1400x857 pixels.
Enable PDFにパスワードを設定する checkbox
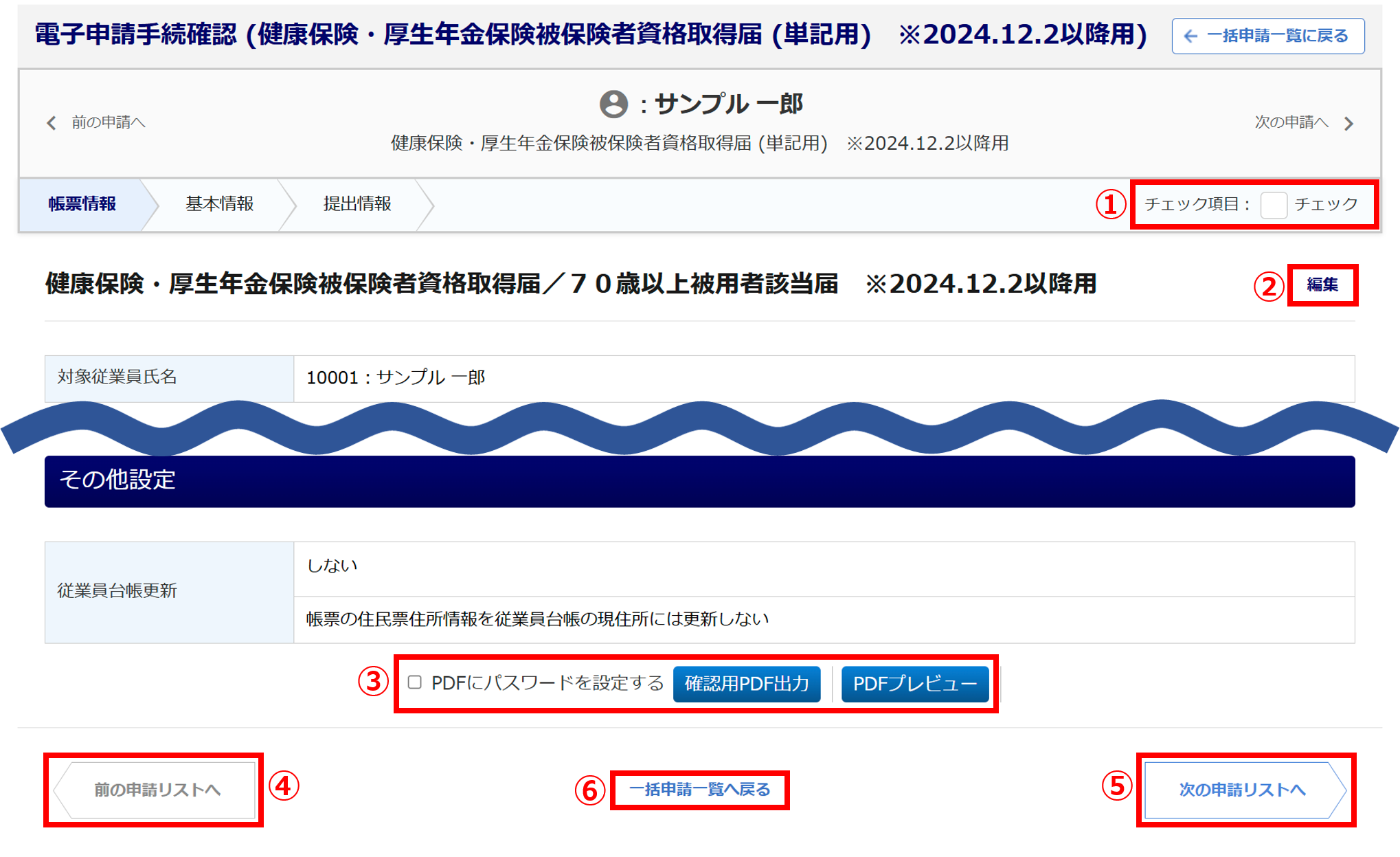pos(414,682)
